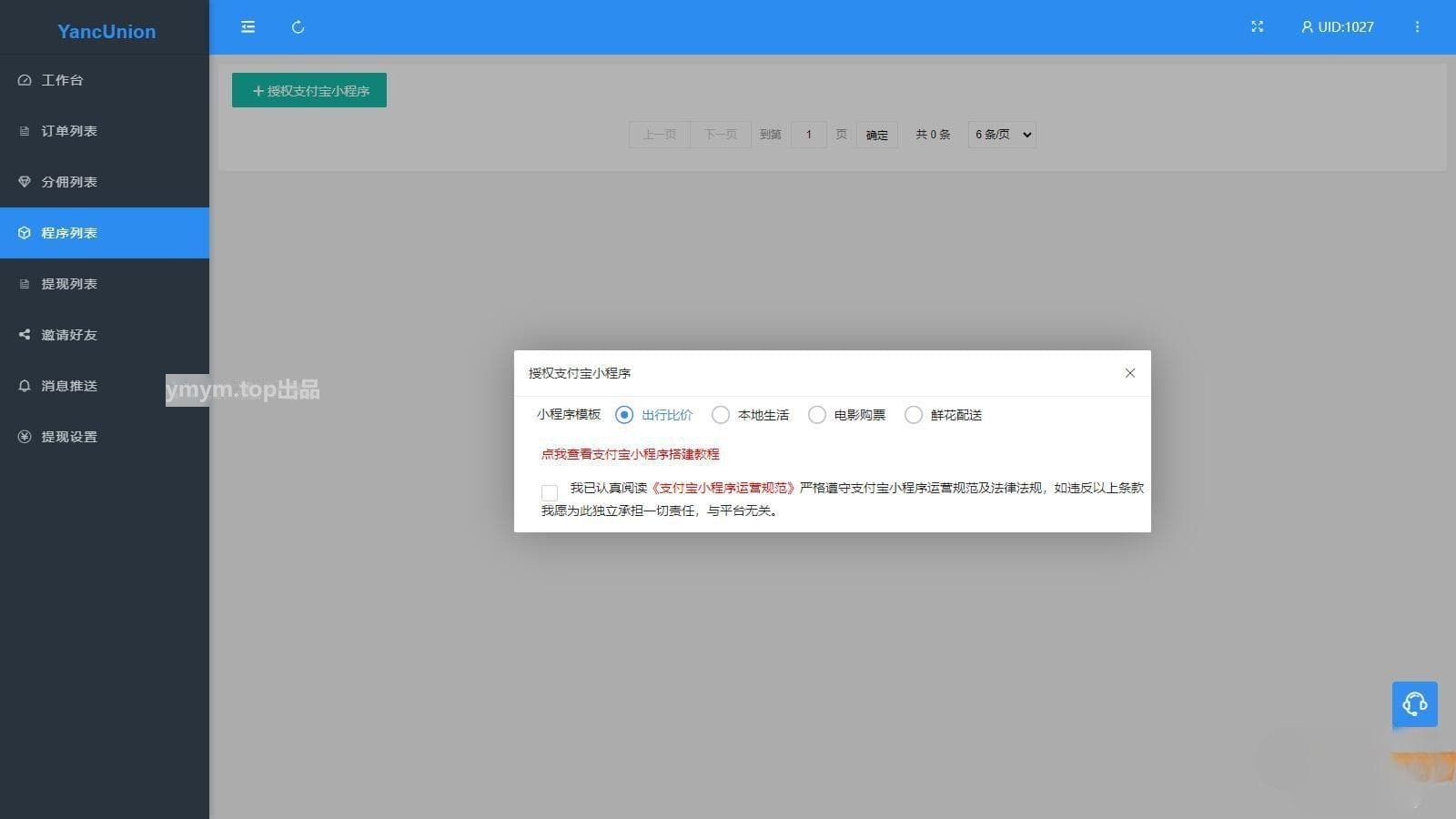Click the page number input field

click(x=809, y=135)
